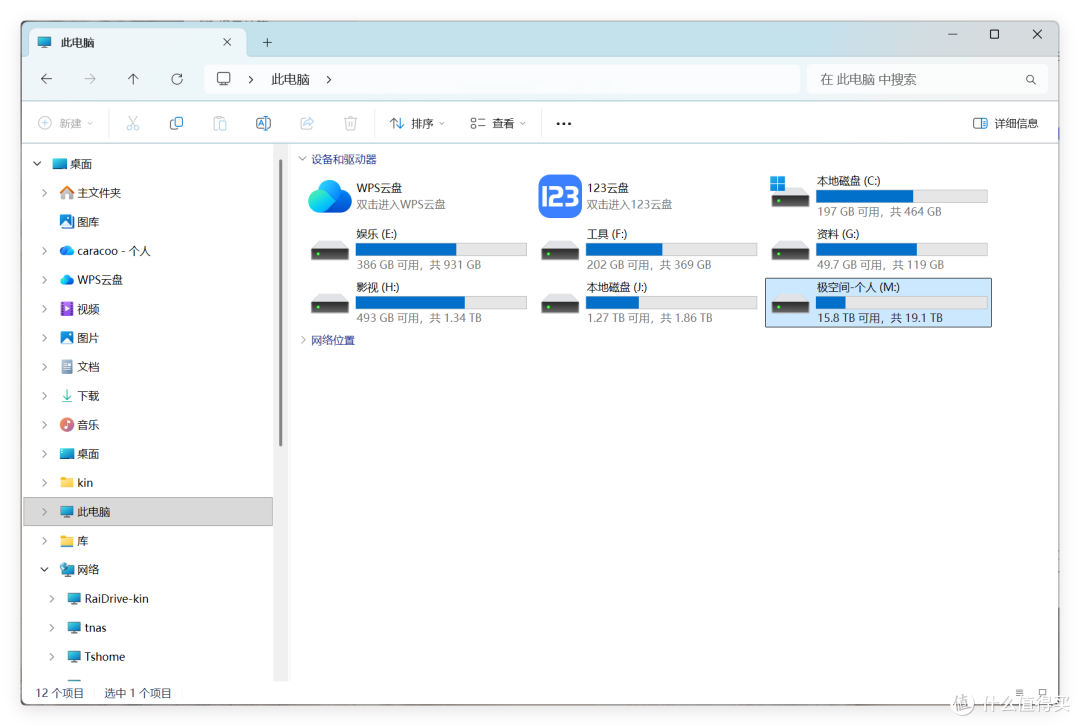Select 极空间-个人 (M:) drive icon
This screenshot has width=1080, height=726.
pos(790,303)
